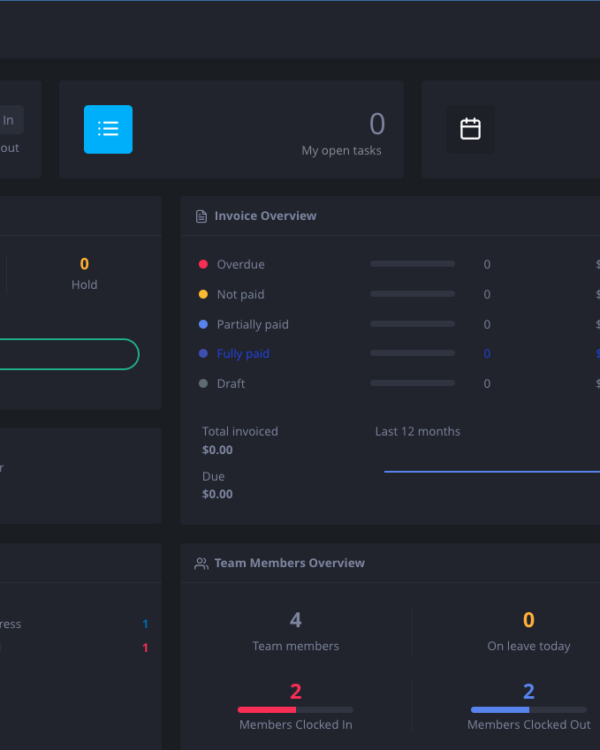Image resolution: width=600 pixels, height=750 pixels.
Task: Click the Invoice Overview document icon
Action: 201,216
